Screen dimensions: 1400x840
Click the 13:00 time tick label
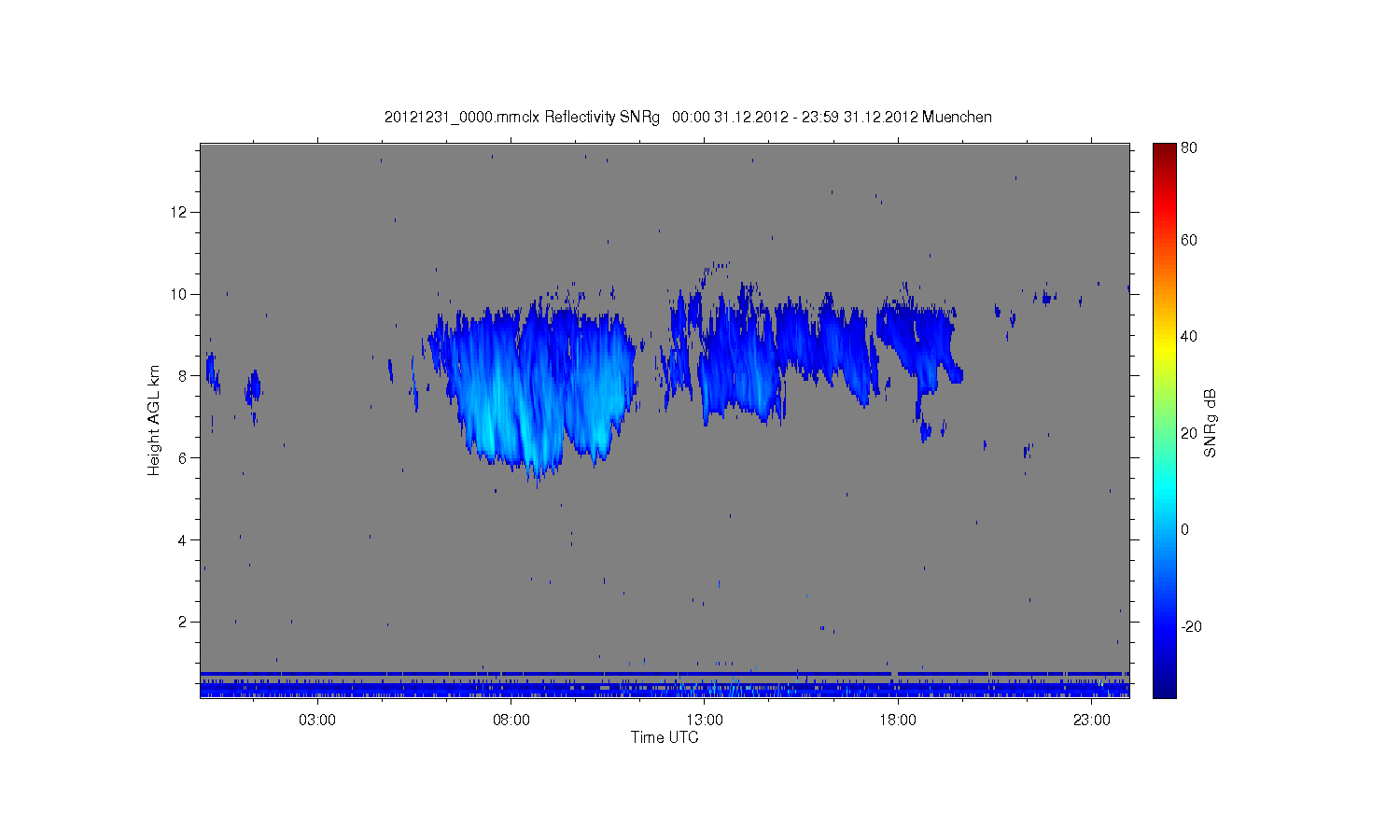coord(705,721)
